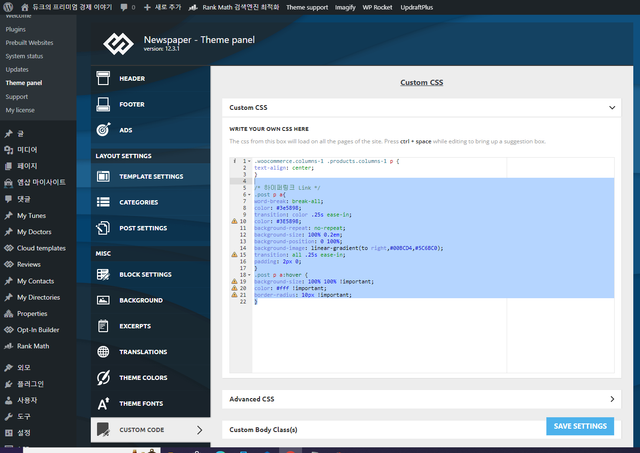Fold the code block at line 1
This screenshot has height=453, width=640.
[249, 161]
